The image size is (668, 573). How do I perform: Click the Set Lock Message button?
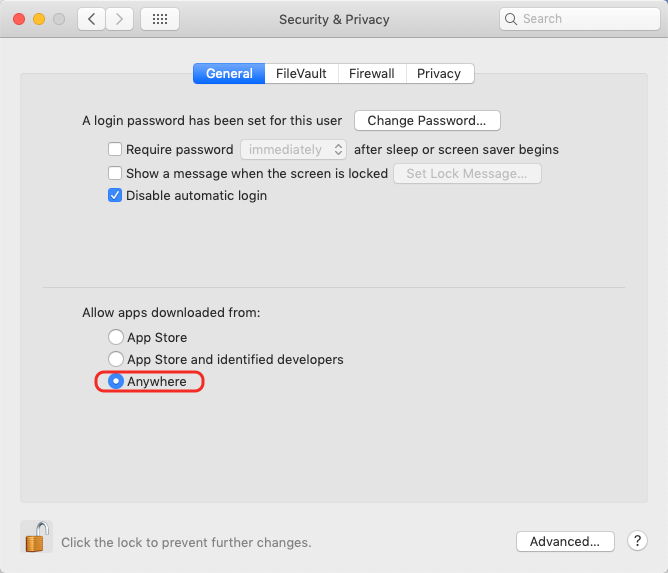tap(467, 173)
